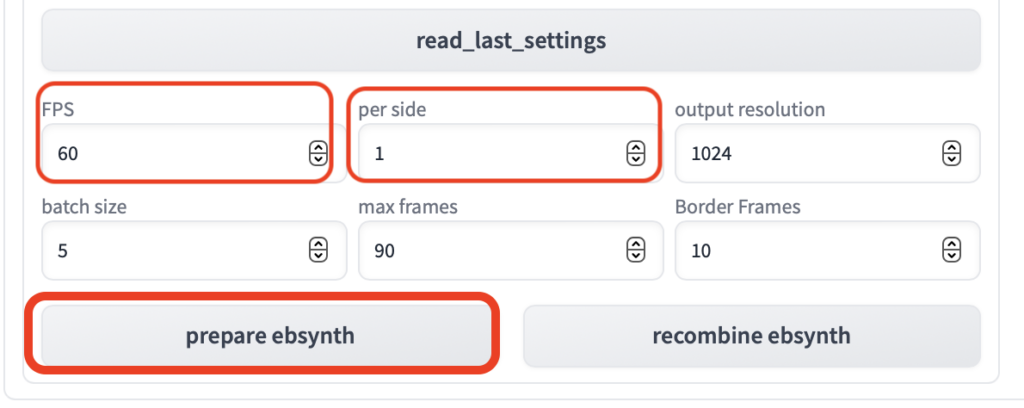Focus the max frames number field

(x=490, y=250)
